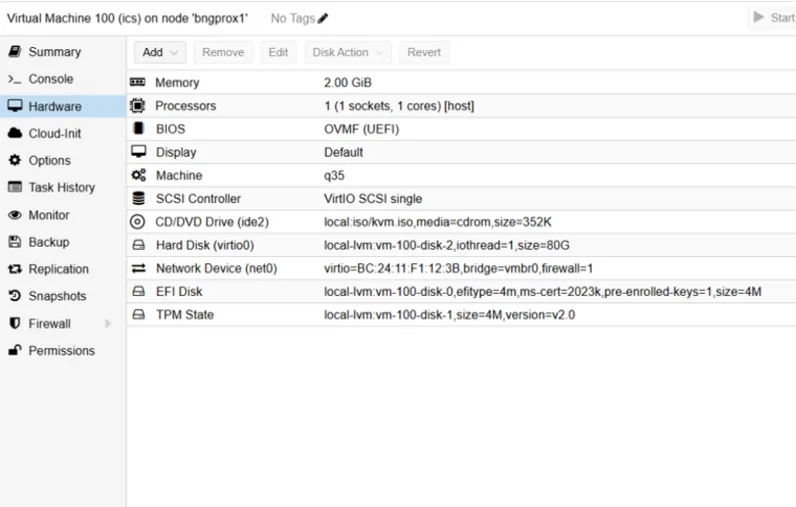Click the CD/DVD Drive disc icon
Screen dimensions: 796x507
(x=138, y=222)
